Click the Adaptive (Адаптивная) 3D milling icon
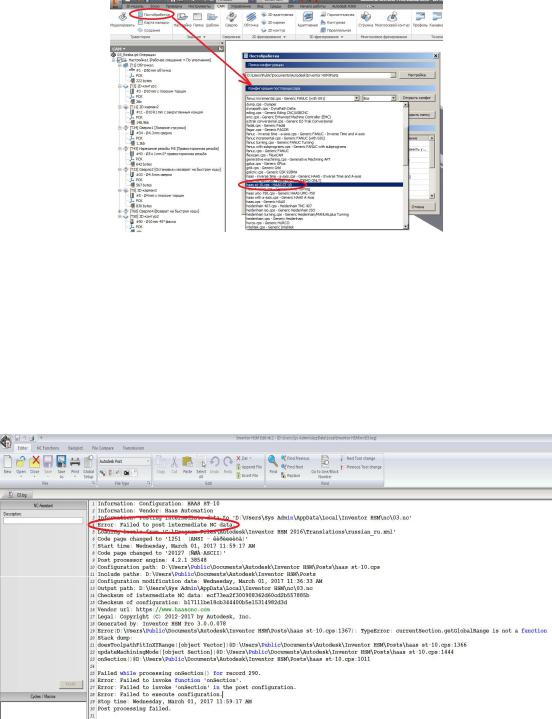Image resolution: width=552 pixels, height=719 pixels. tap(308, 17)
